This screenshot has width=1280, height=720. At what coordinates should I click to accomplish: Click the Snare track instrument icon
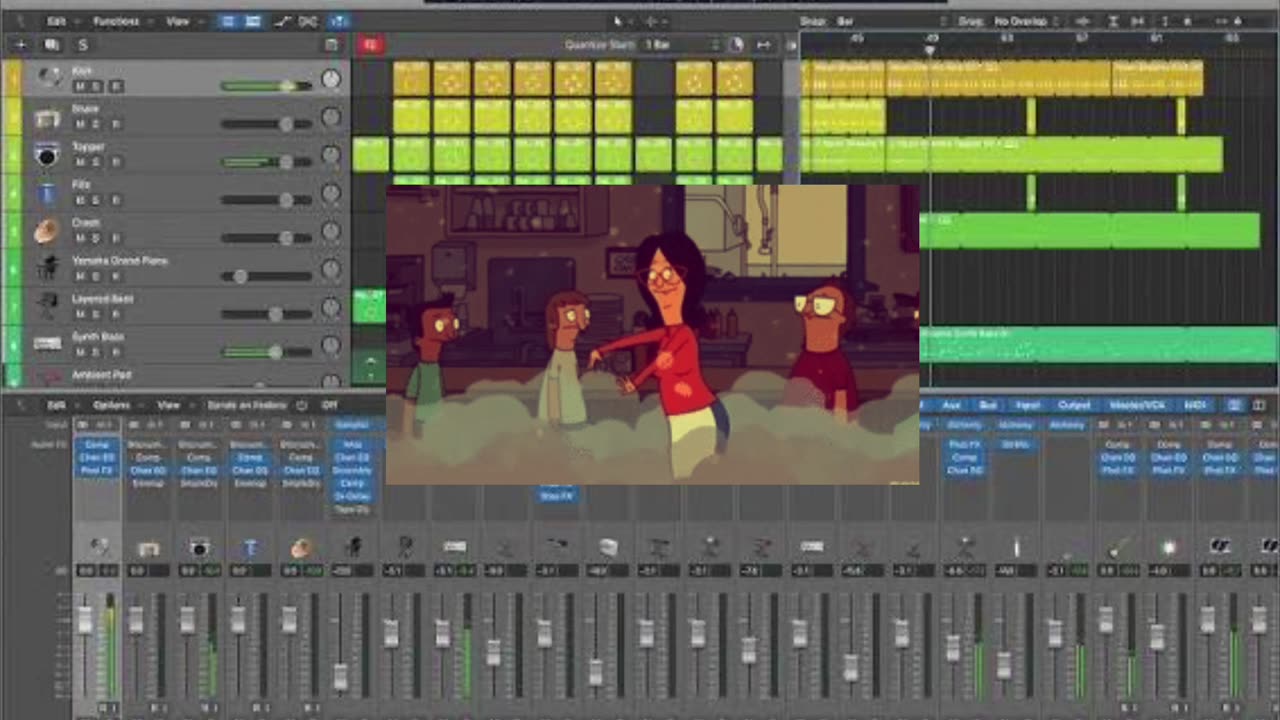pos(47,119)
